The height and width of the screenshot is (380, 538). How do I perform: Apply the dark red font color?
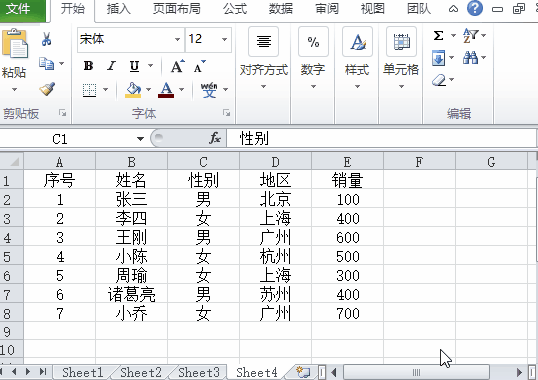pos(166,90)
